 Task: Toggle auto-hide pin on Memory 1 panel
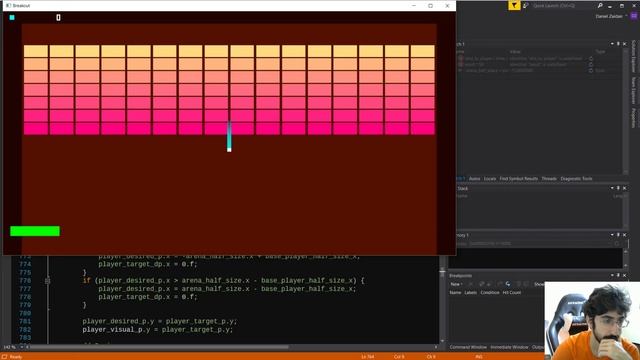(618, 235)
